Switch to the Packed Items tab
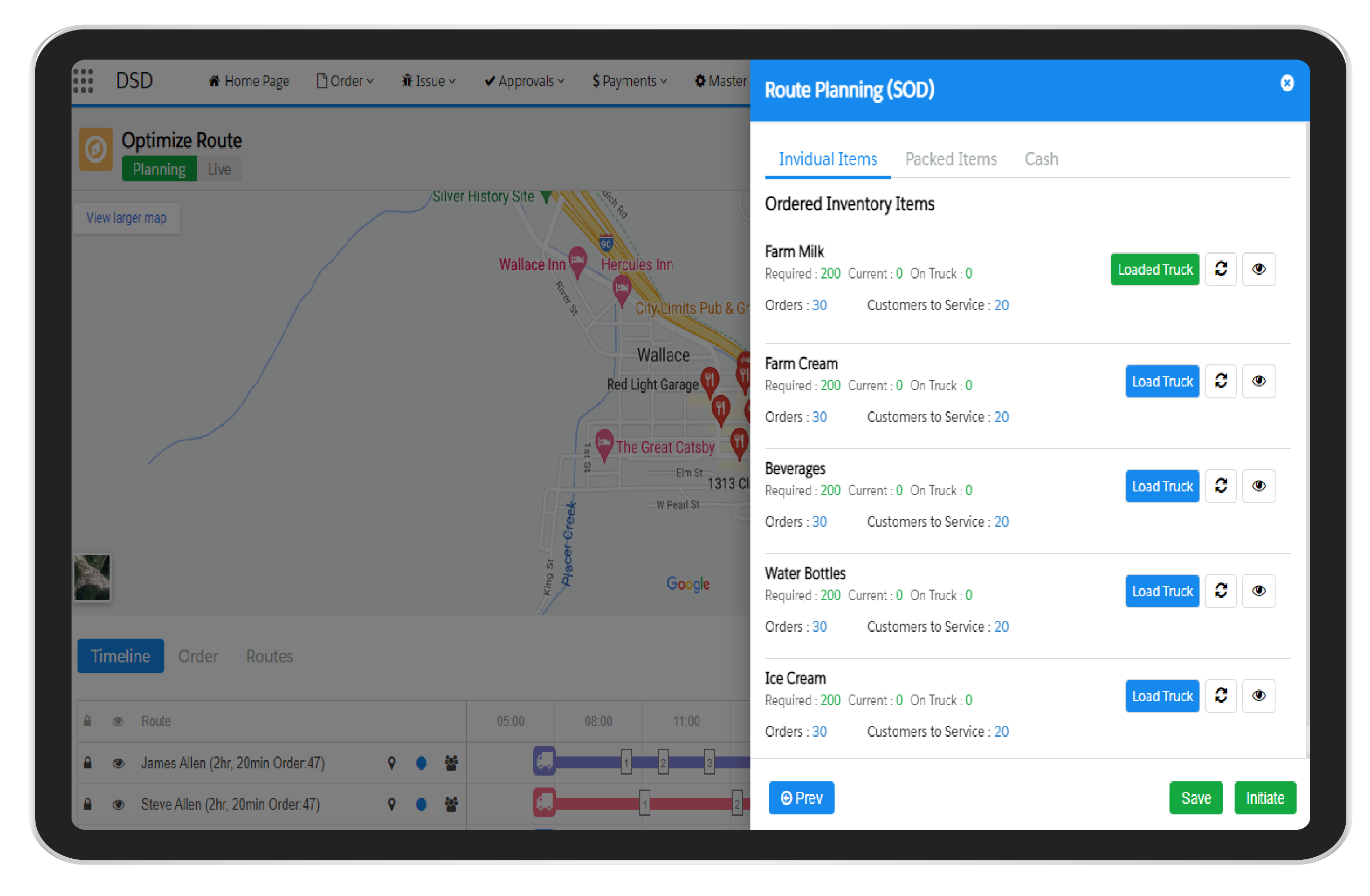 pos(950,159)
